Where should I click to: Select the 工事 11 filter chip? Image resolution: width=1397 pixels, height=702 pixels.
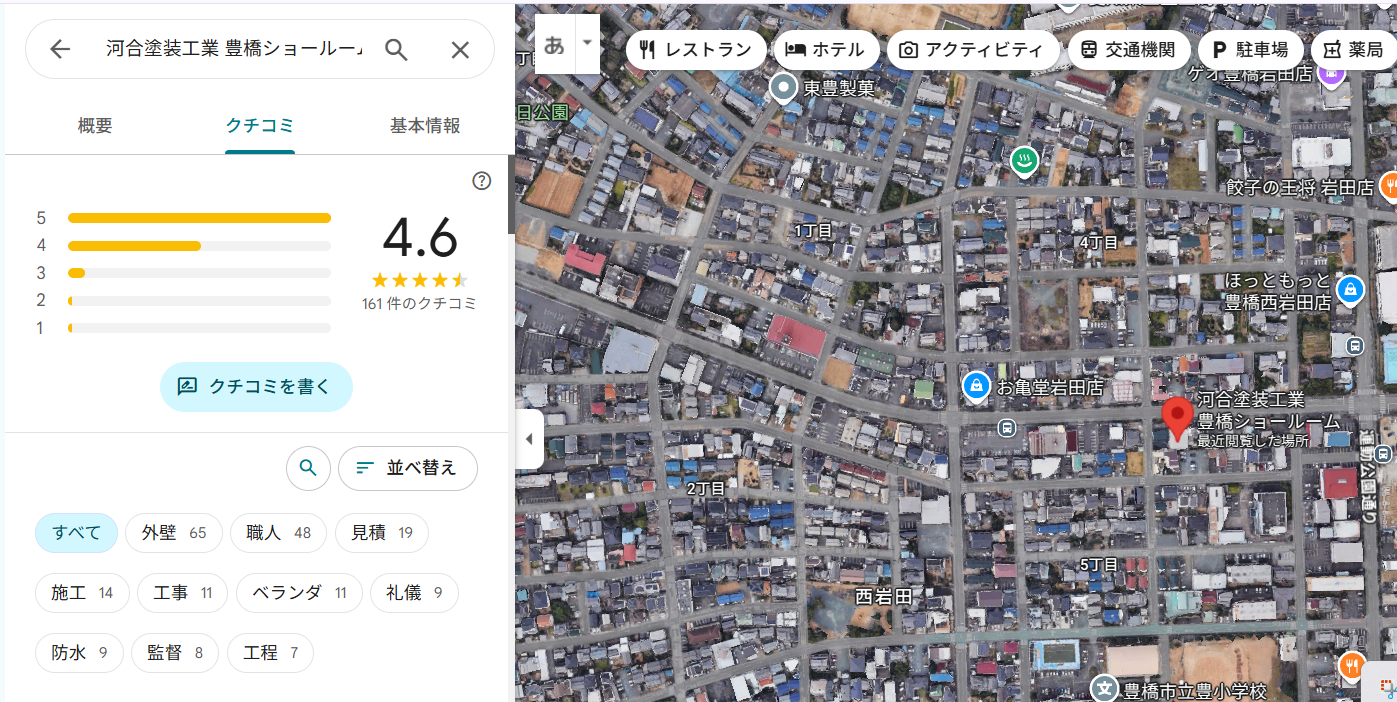[x=183, y=593]
